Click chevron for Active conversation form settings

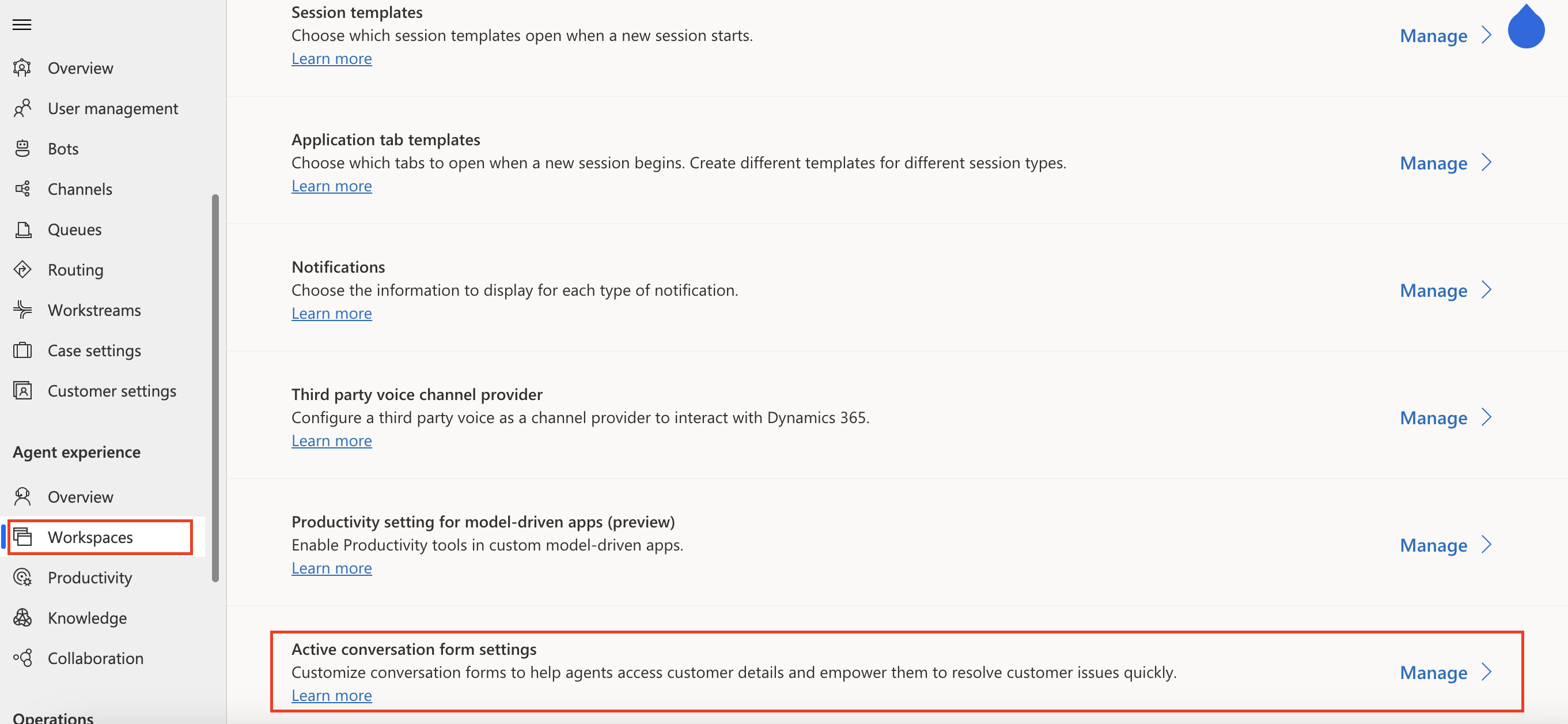pos(1486,672)
